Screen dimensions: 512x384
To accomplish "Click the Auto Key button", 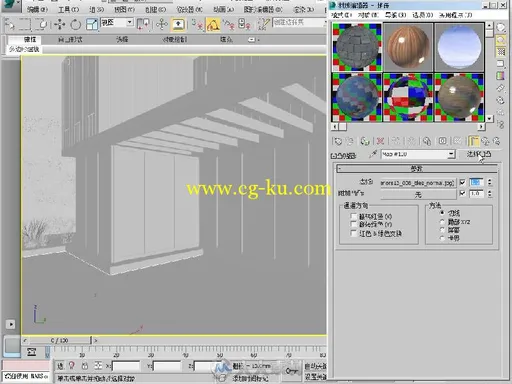I will click(316, 366).
